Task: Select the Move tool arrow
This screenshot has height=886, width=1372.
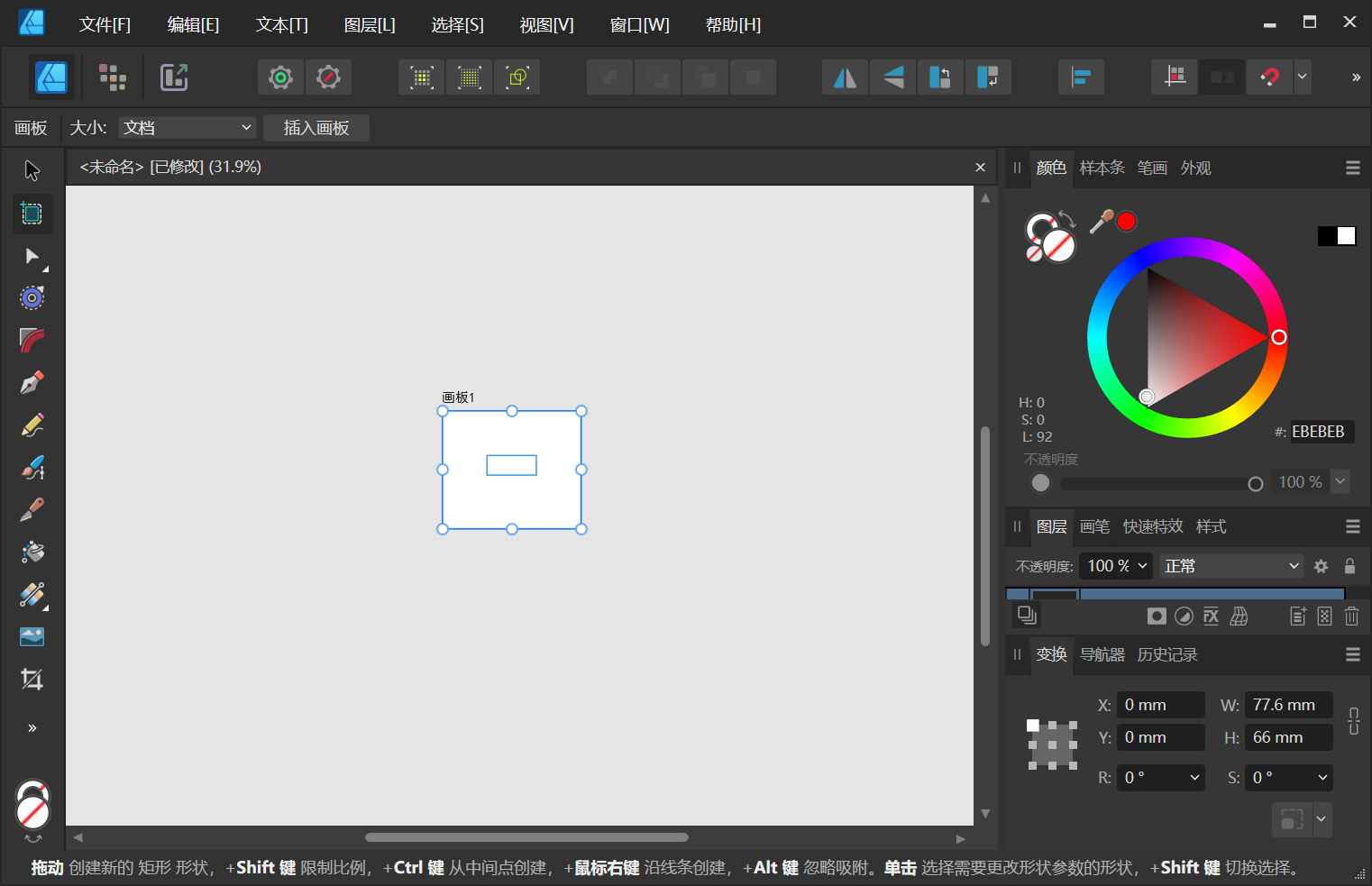Action: coord(32,170)
